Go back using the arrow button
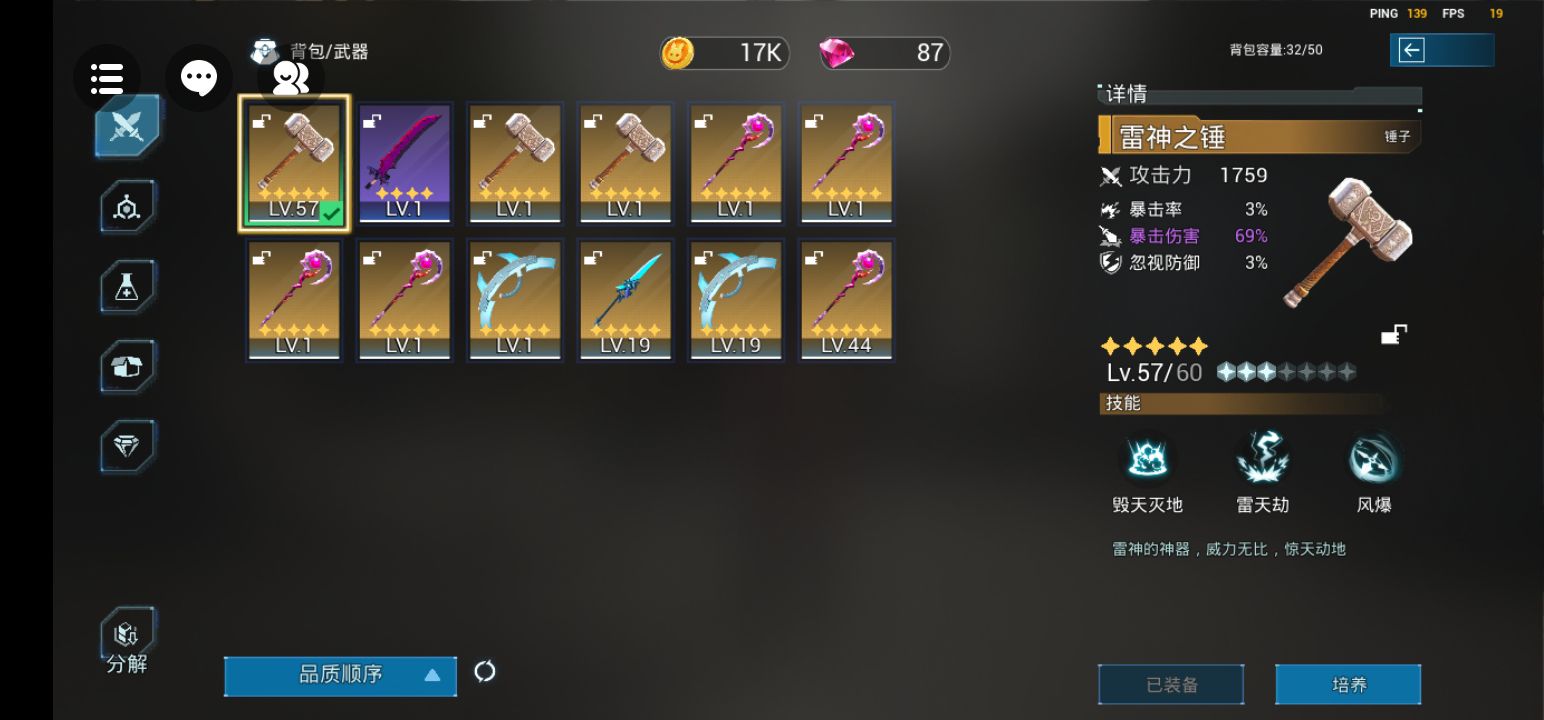Image resolution: width=1544 pixels, height=720 pixels. click(1442, 50)
